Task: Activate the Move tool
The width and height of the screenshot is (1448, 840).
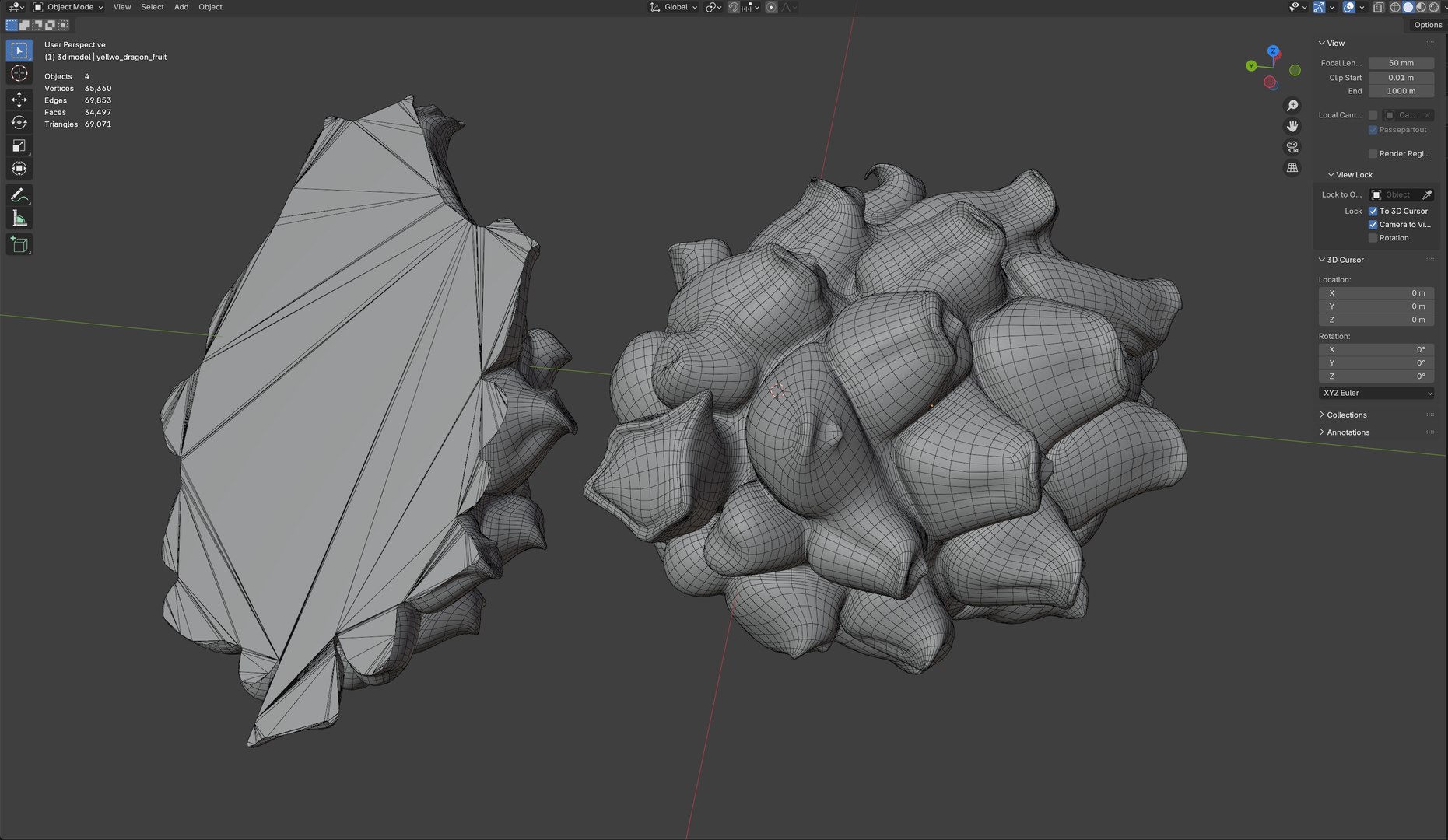Action: [x=19, y=100]
